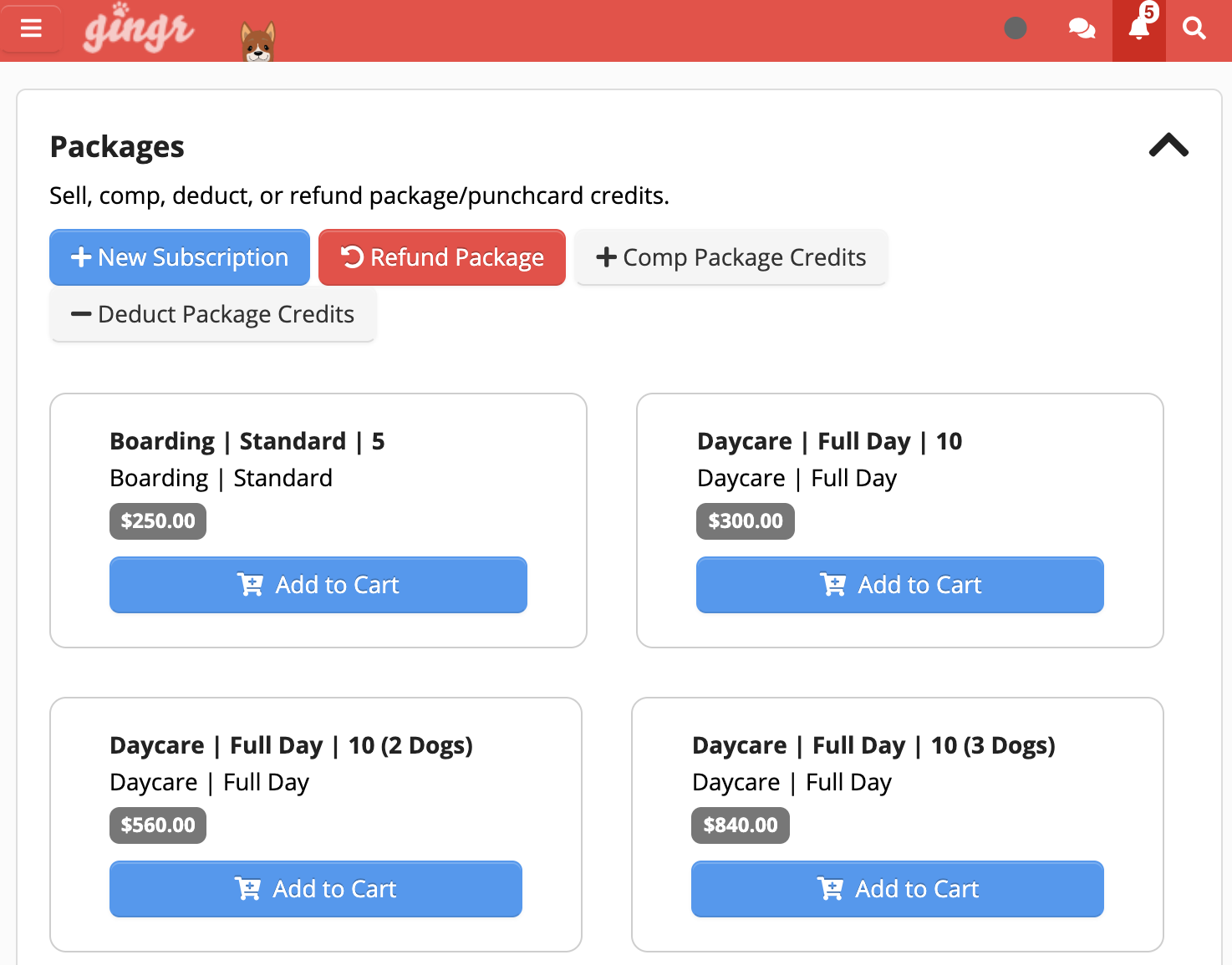The width and height of the screenshot is (1232, 965).
Task: Create a New Subscription
Action: (179, 257)
